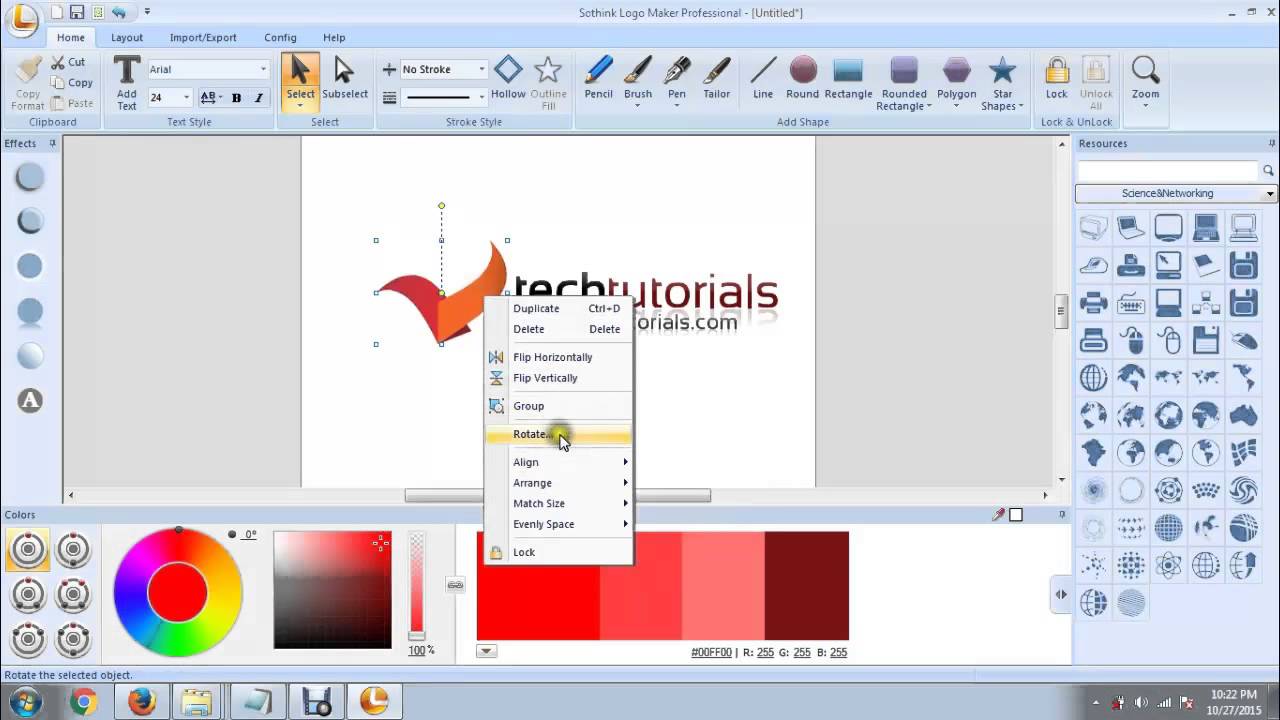Choose Rotate from the context menu
This screenshot has height=720, width=1280.
coord(558,434)
